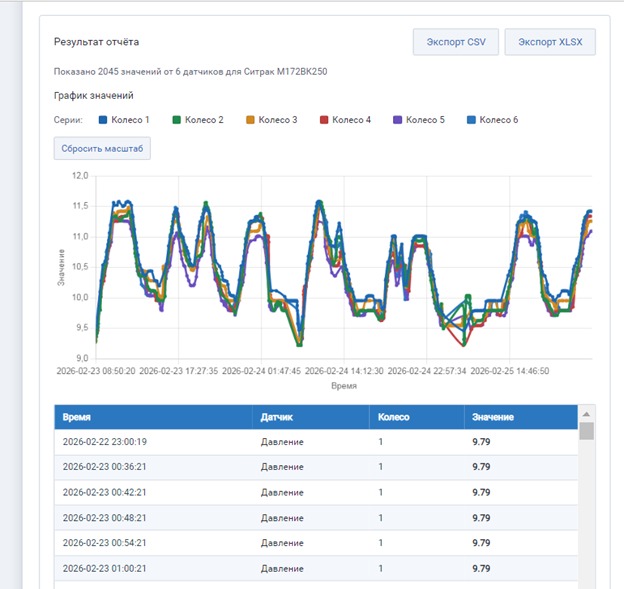Image resolution: width=624 pixels, height=589 pixels.
Task: Click the Экспорт CSV button
Action: pos(455,42)
